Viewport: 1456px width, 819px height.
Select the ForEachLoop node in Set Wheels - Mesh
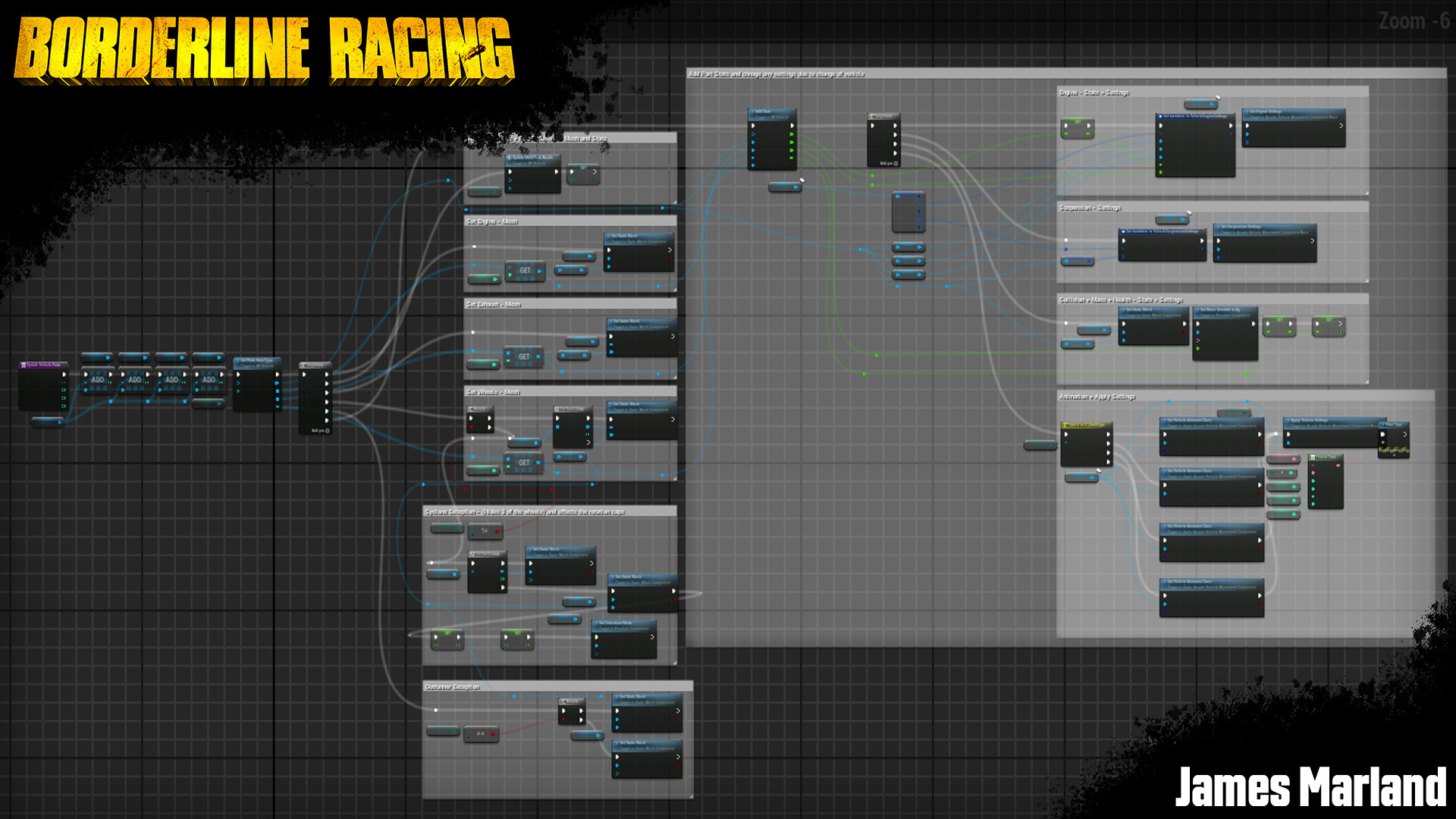(573, 427)
